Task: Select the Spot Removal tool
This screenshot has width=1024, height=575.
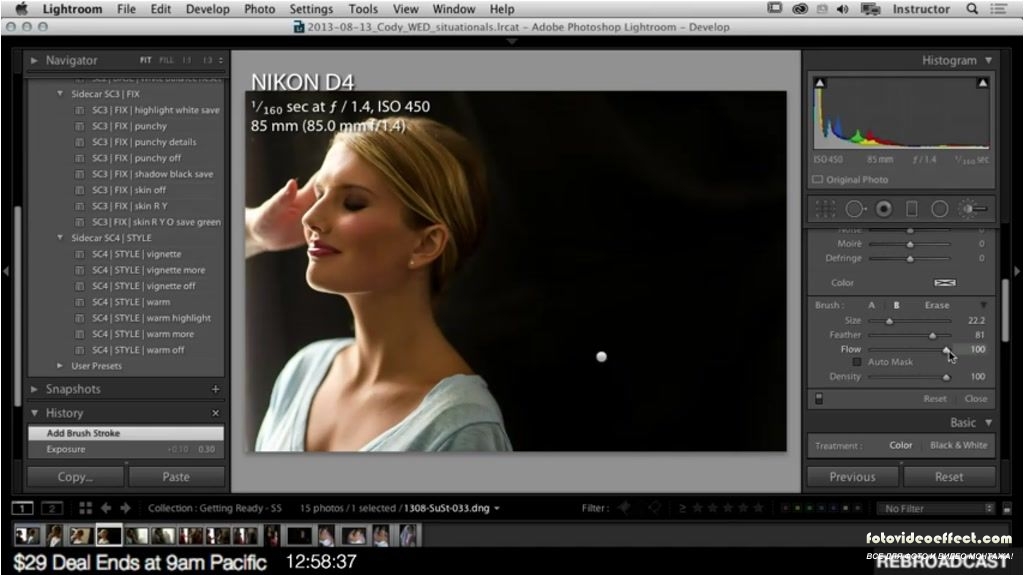Action: pyautogui.click(x=855, y=209)
